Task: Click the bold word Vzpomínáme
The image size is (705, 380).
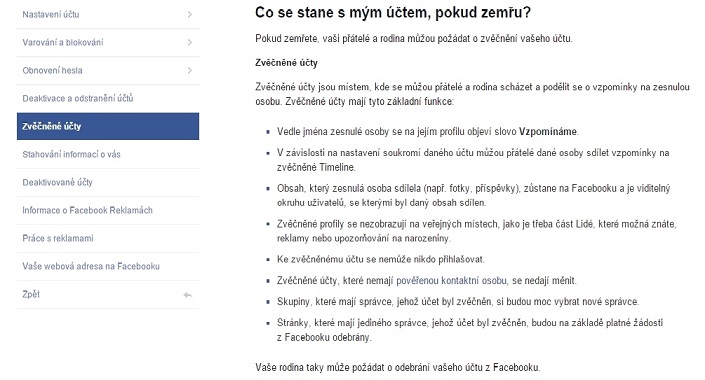Action: [548, 132]
